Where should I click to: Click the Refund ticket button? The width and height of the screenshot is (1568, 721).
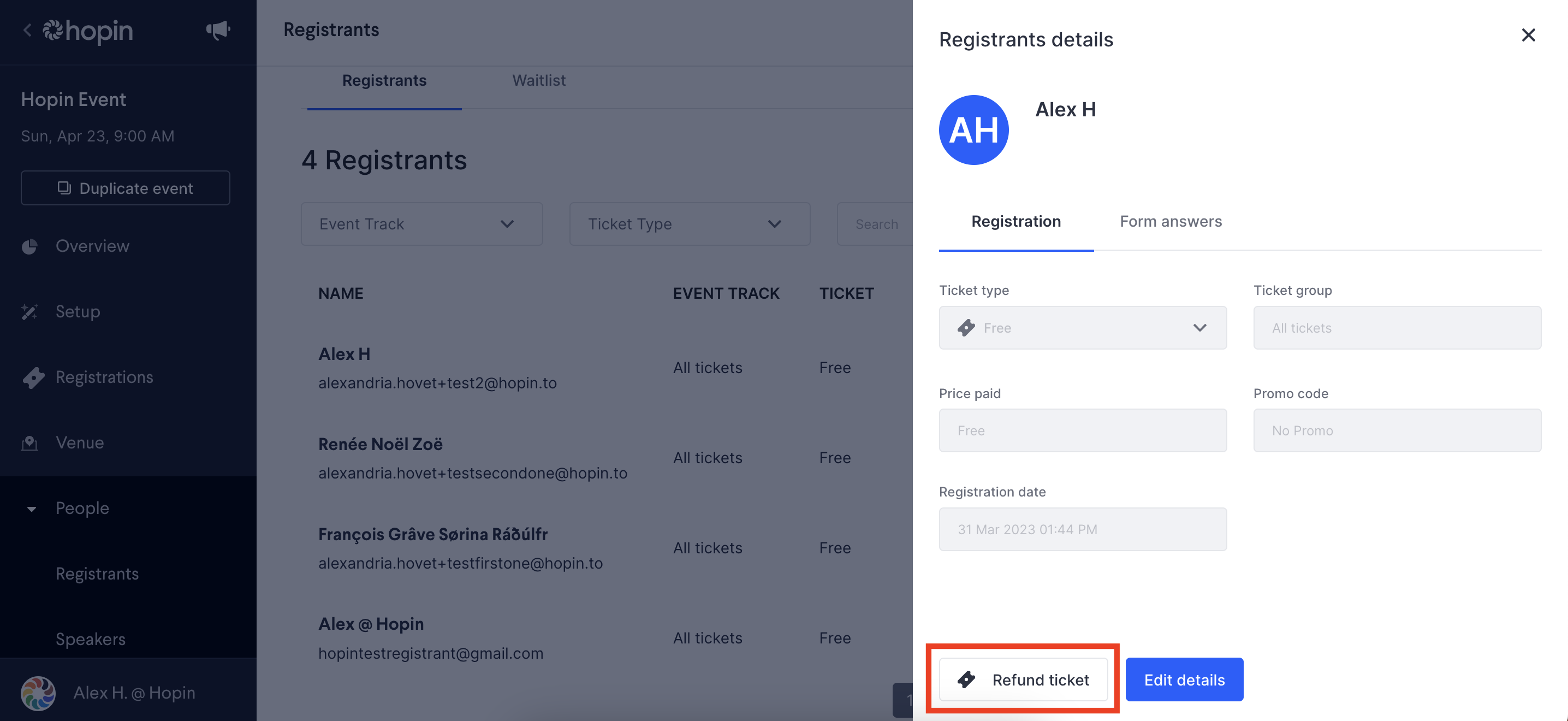click(x=1023, y=679)
